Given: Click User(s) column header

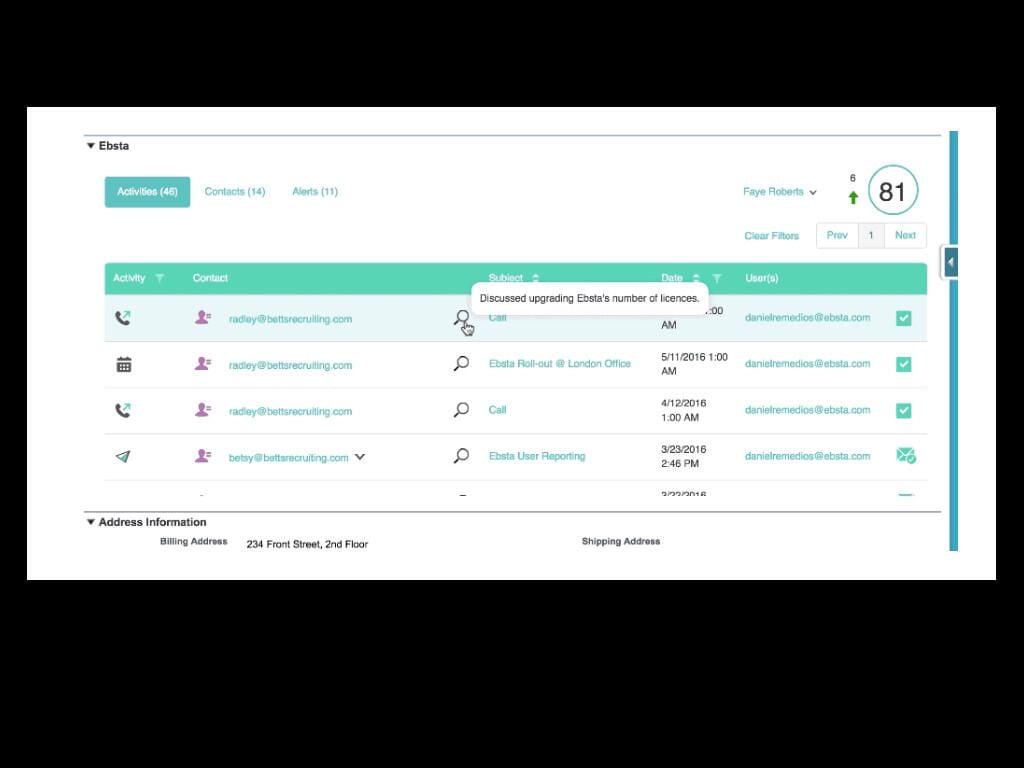Looking at the screenshot, I should coord(761,278).
